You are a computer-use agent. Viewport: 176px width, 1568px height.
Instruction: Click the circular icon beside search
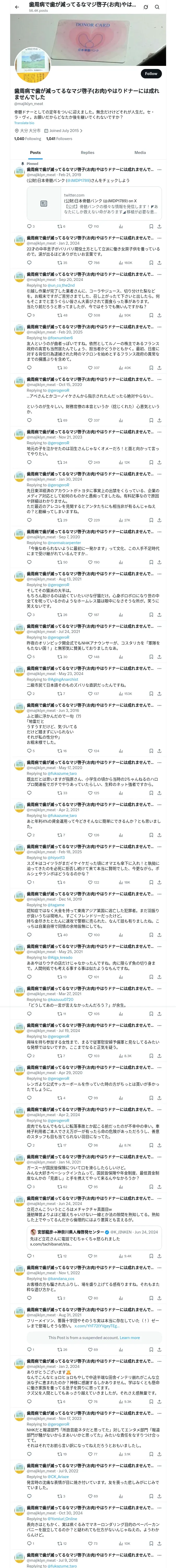(146, 7)
